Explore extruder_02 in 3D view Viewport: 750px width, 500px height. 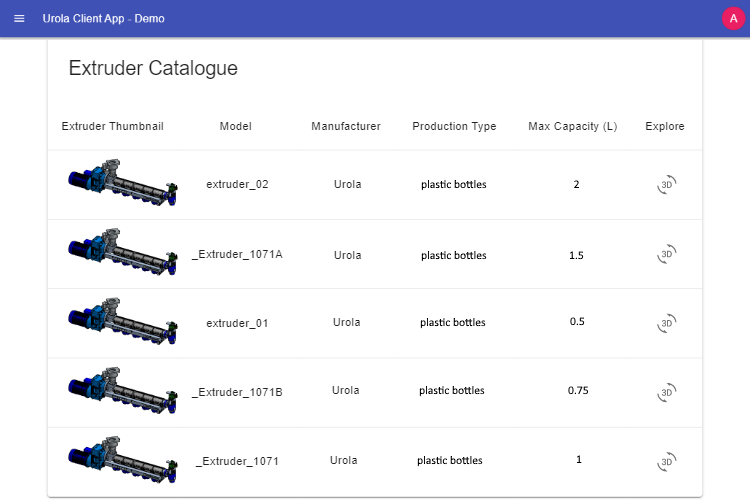[666, 185]
